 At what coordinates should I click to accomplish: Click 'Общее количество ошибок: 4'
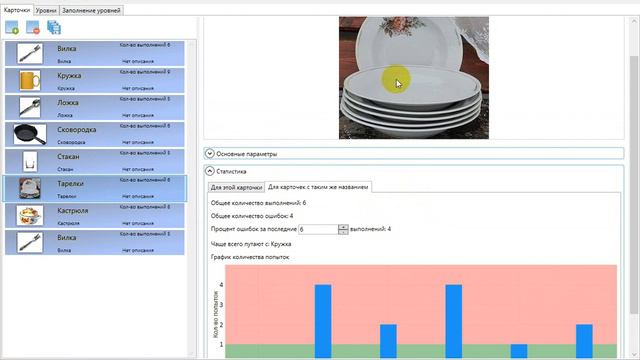(x=252, y=216)
